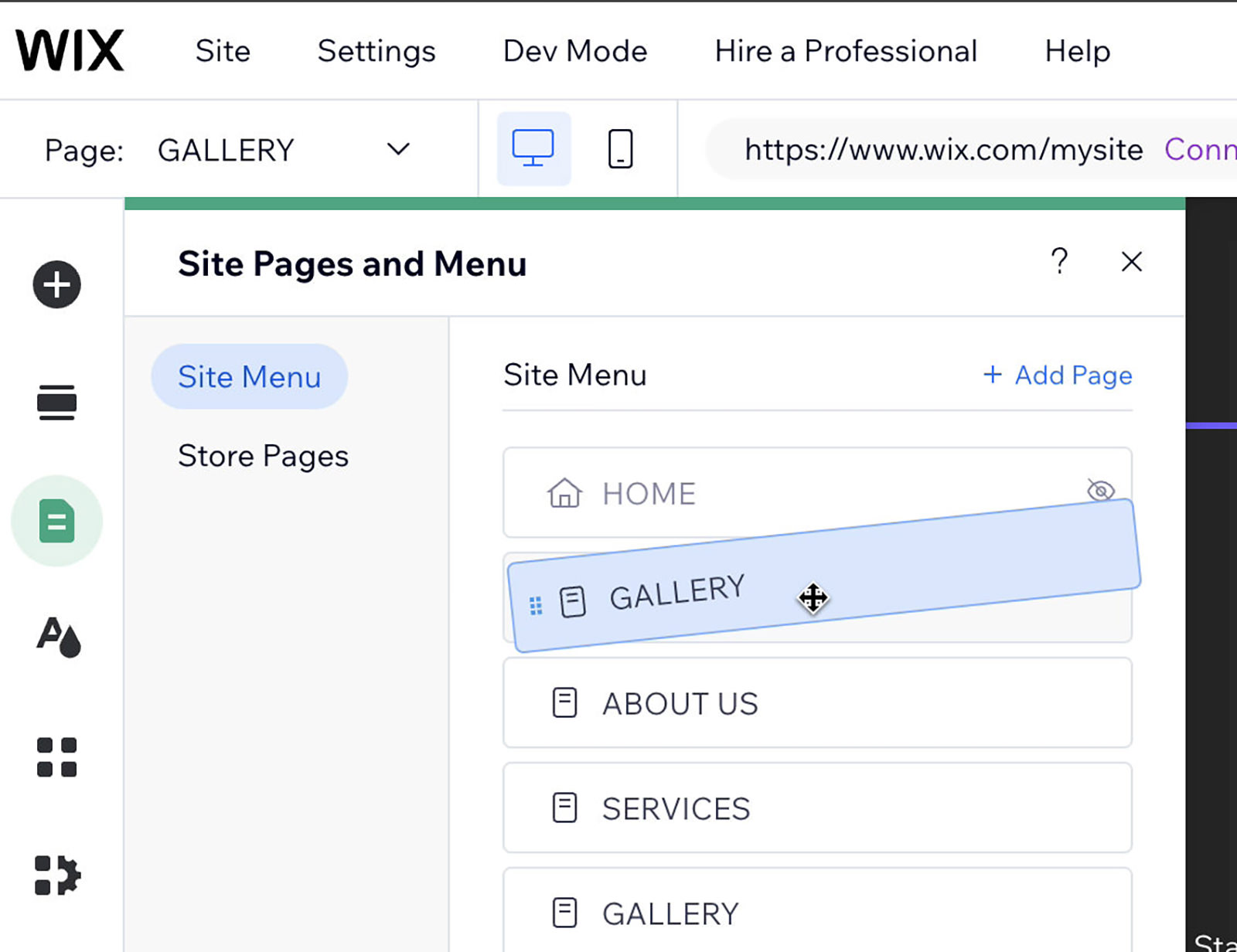Click Add Page link
1237x952 pixels.
[x=1058, y=375]
